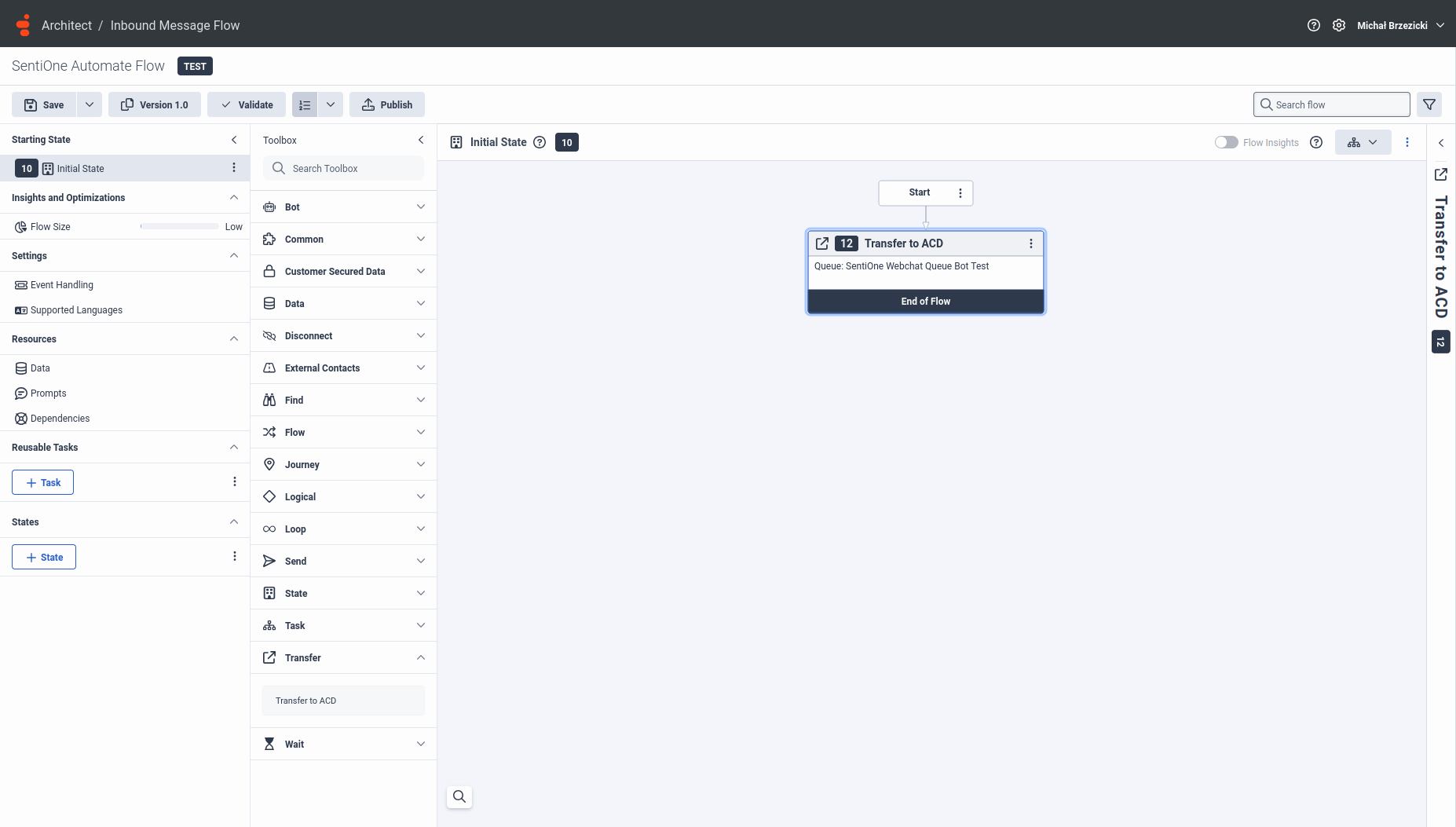
Task: Open Start node options menu
Action: [960, 193]
